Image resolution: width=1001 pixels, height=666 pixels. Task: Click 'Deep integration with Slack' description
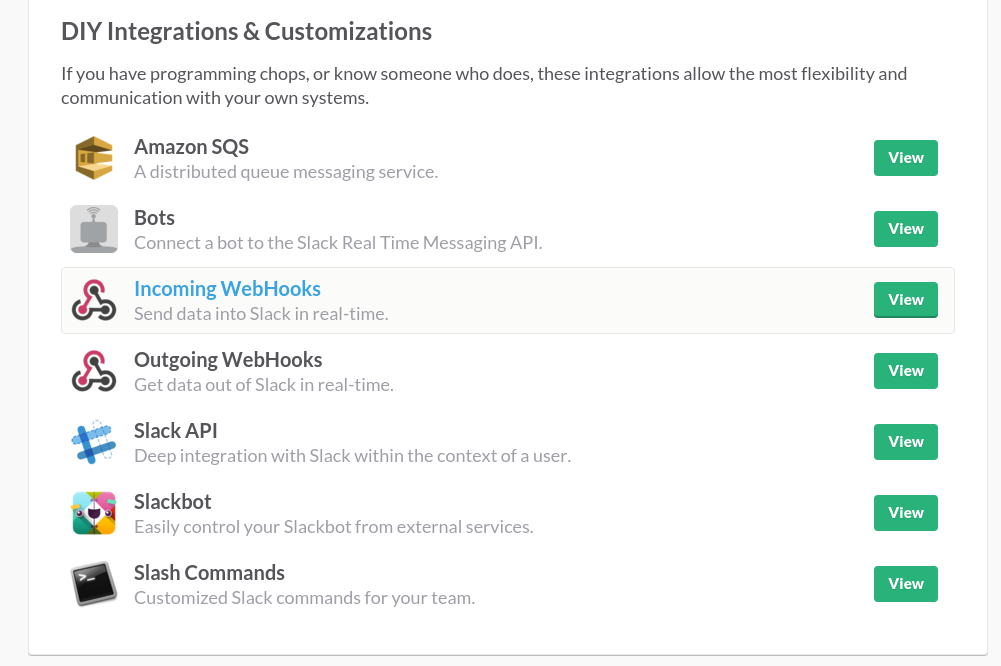pos(352,456)
